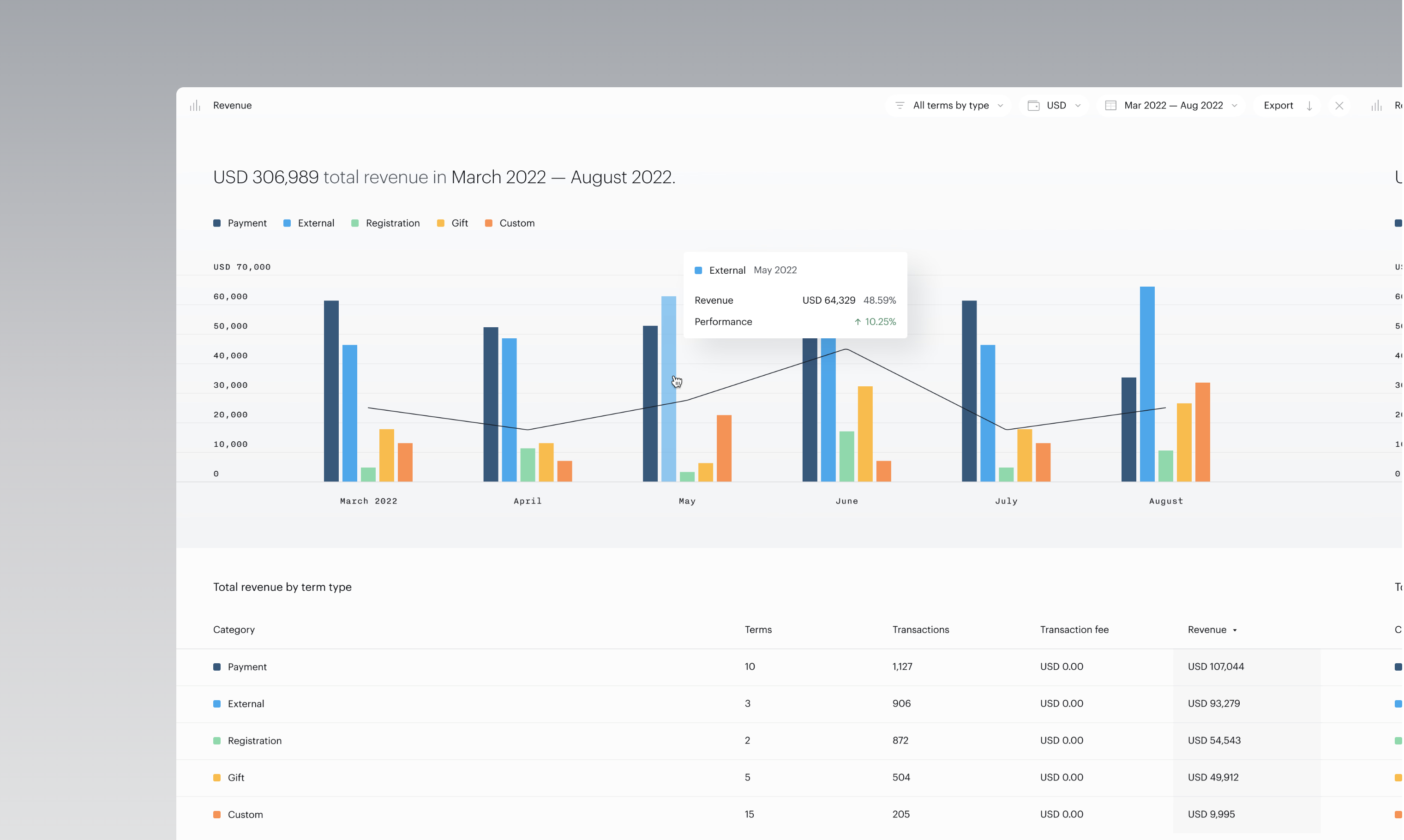Click the bar chart icon of the adjacent panel
Viewport: 1404px width, 840px height.
coord(1377,106)
